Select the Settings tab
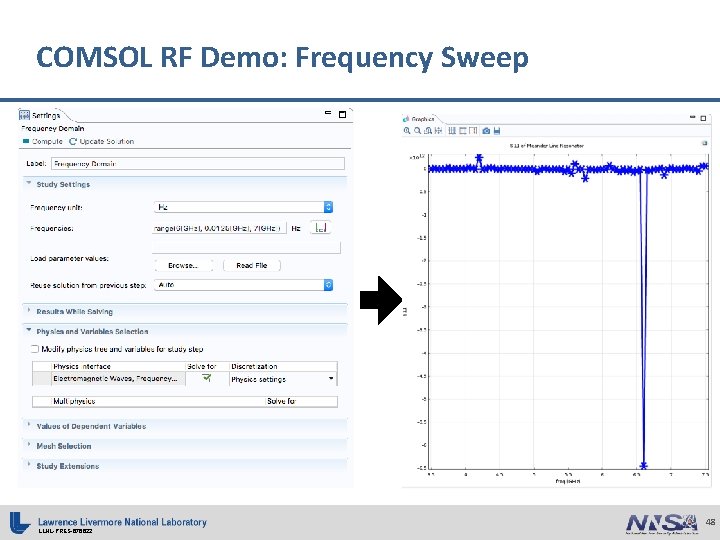 click(40, 115)
